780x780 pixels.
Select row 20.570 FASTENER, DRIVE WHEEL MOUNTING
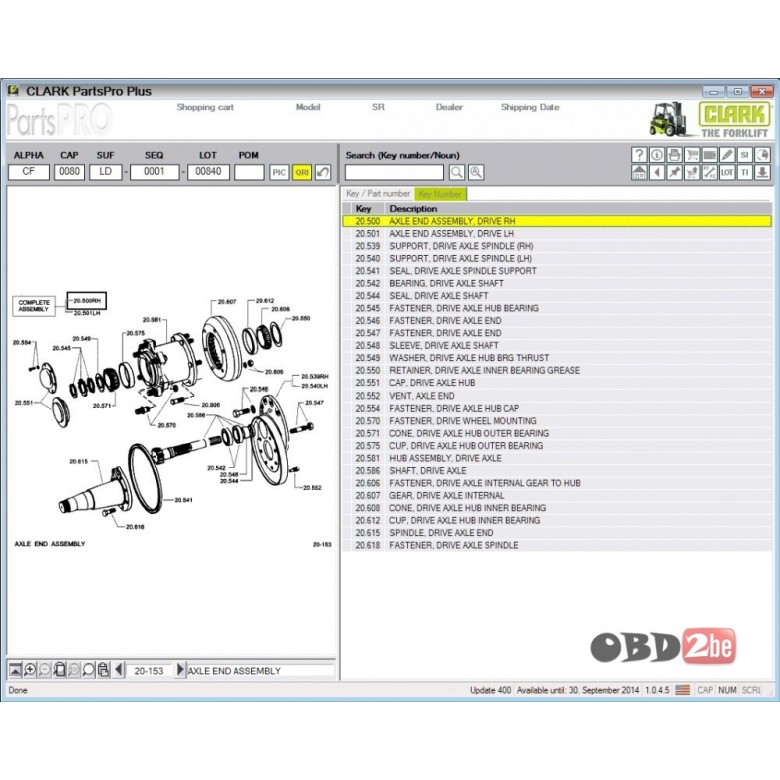pyautogui.click(x=557, y=421)
